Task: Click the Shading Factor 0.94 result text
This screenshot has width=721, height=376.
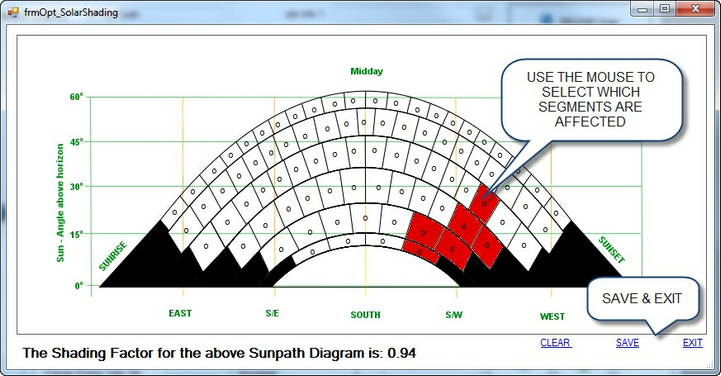Action: [x=219, y=353]
